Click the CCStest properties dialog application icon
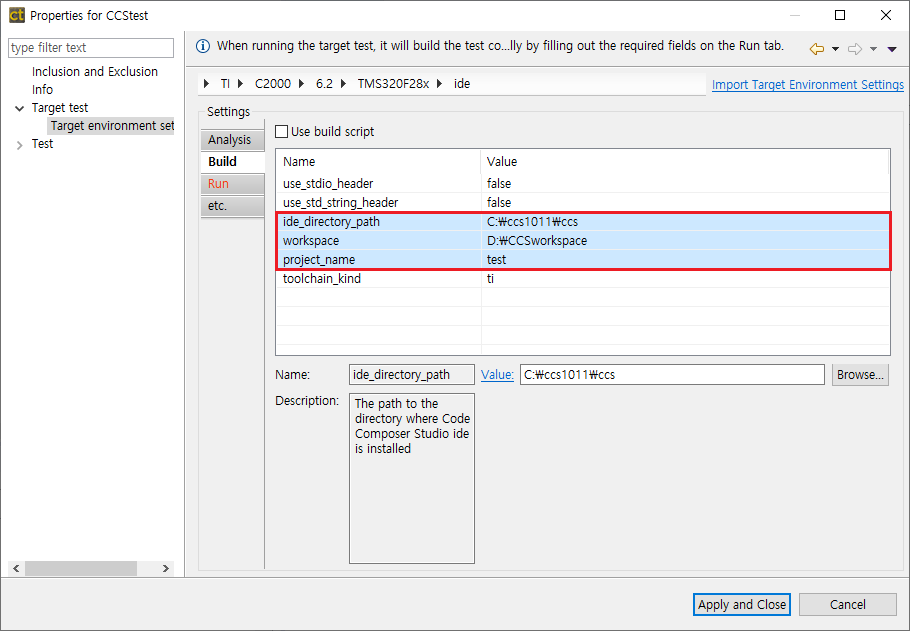The width and height of the screenshot is (910, 631). click(x=14, y=15)
